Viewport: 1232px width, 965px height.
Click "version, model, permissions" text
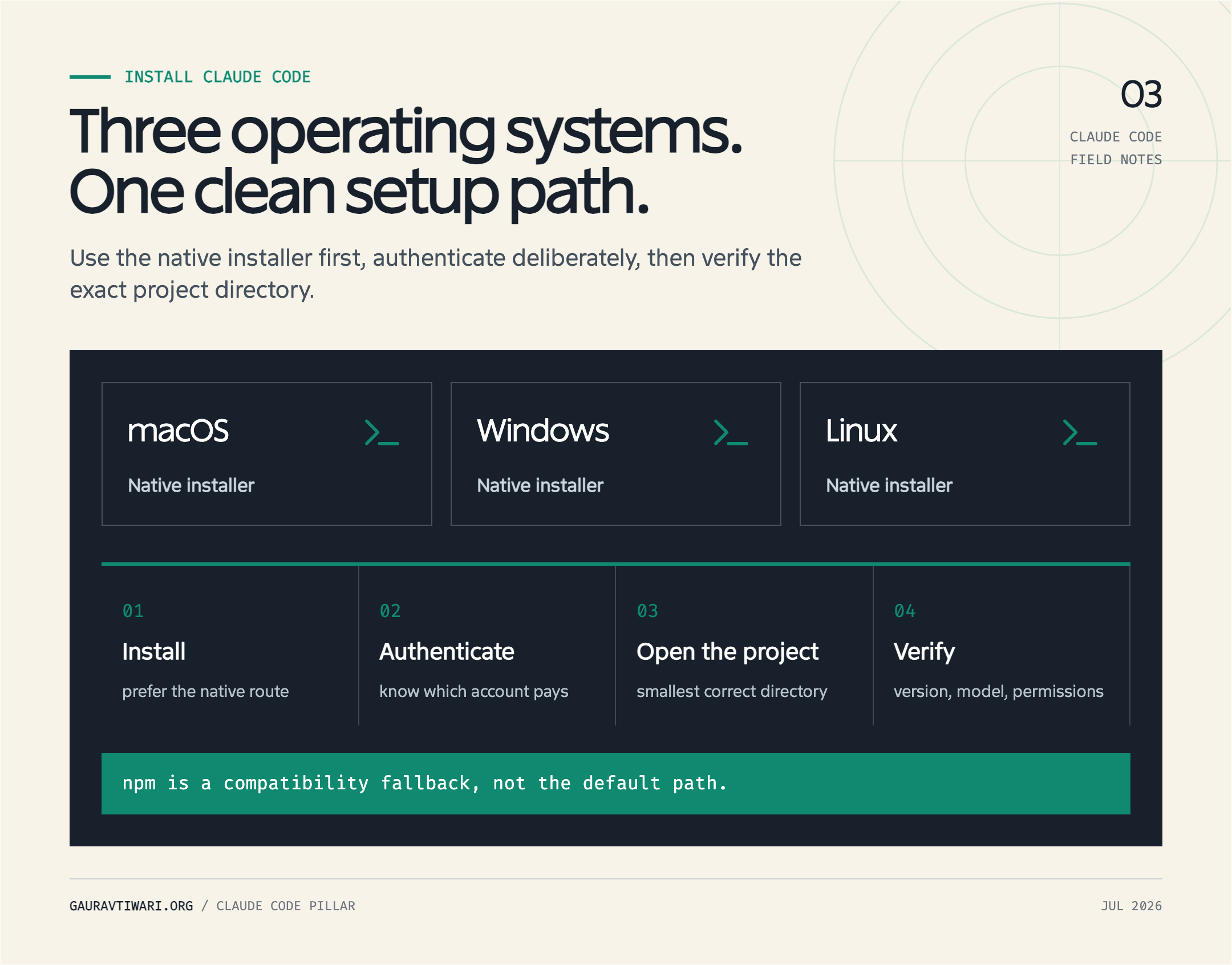point(998,691)
